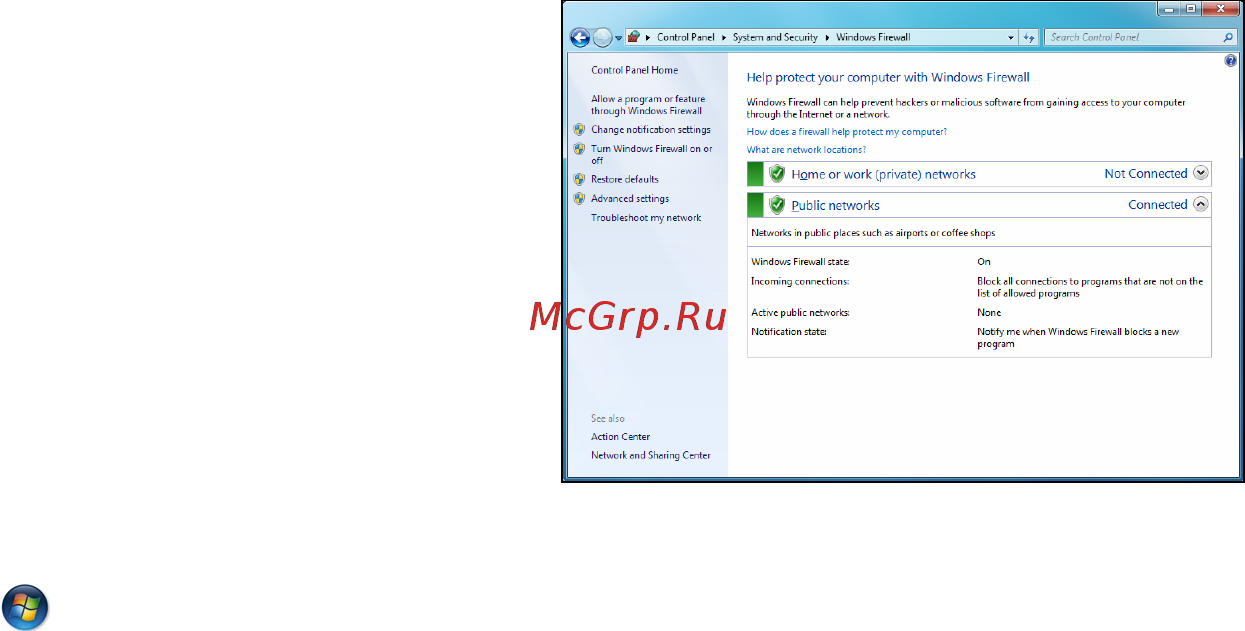Open Advanced settings

tap(630, 198)
